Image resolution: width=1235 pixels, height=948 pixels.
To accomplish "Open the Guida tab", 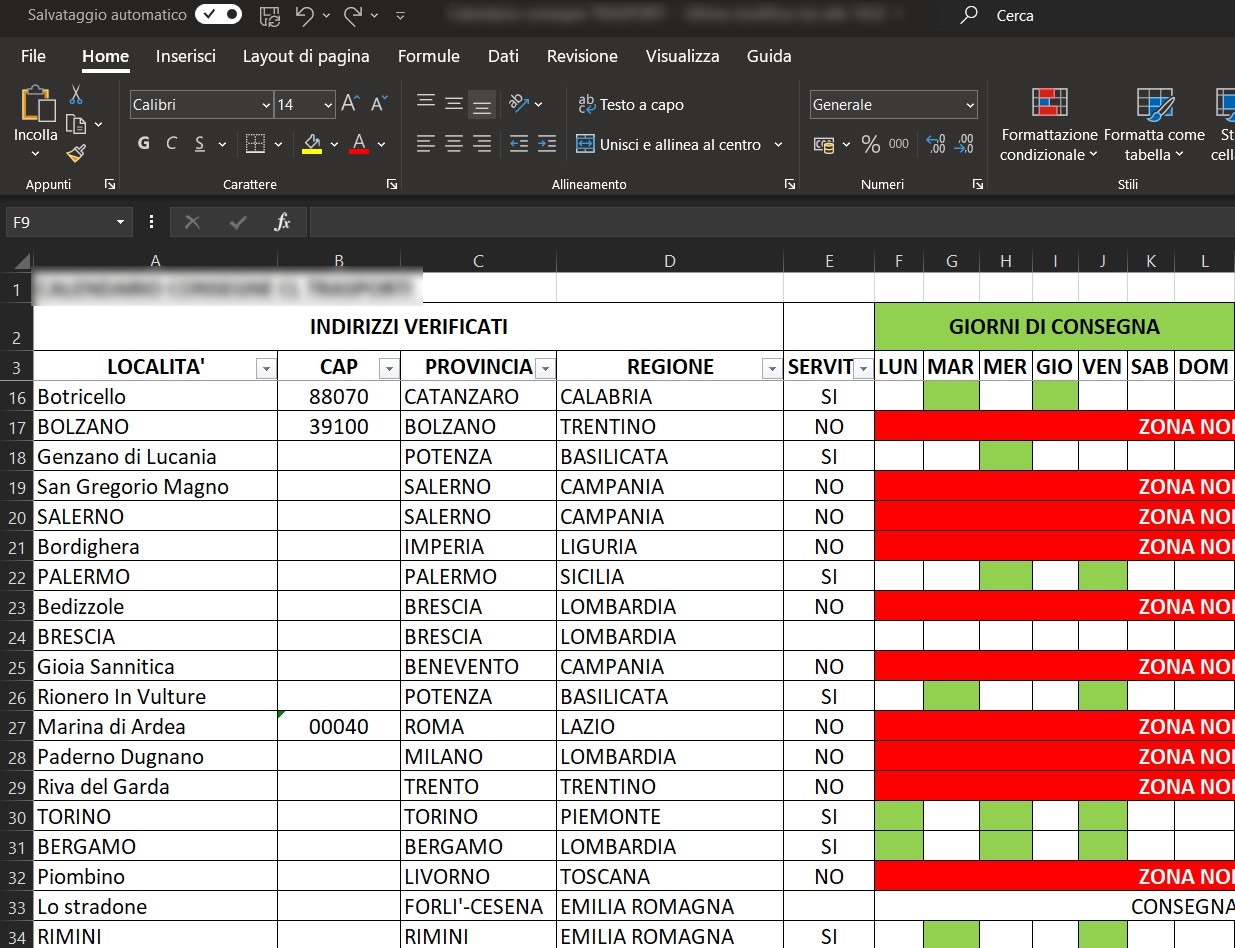I will click(769, 56).
